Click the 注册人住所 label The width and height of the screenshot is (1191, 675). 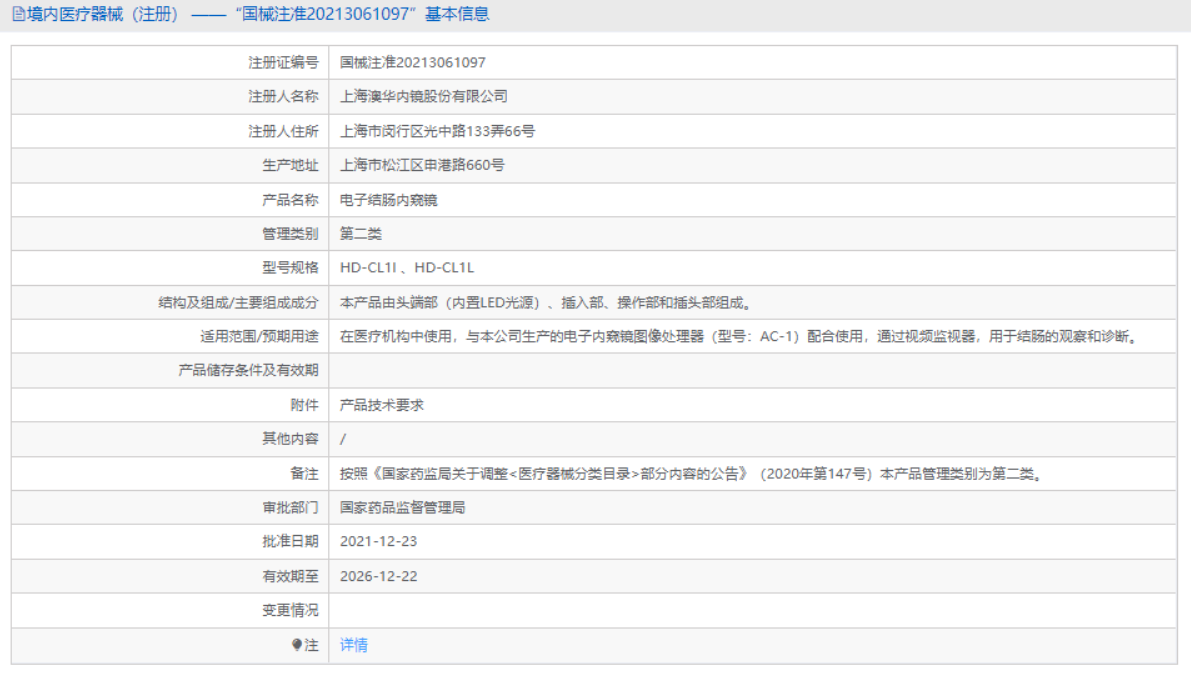click(x=283, y=131)
